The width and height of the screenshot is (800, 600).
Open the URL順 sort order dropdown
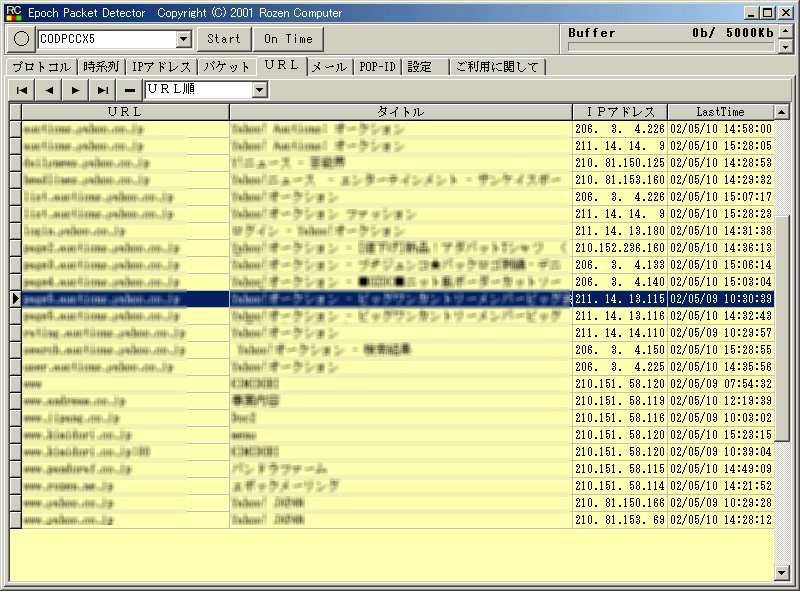tap(260, 90)
